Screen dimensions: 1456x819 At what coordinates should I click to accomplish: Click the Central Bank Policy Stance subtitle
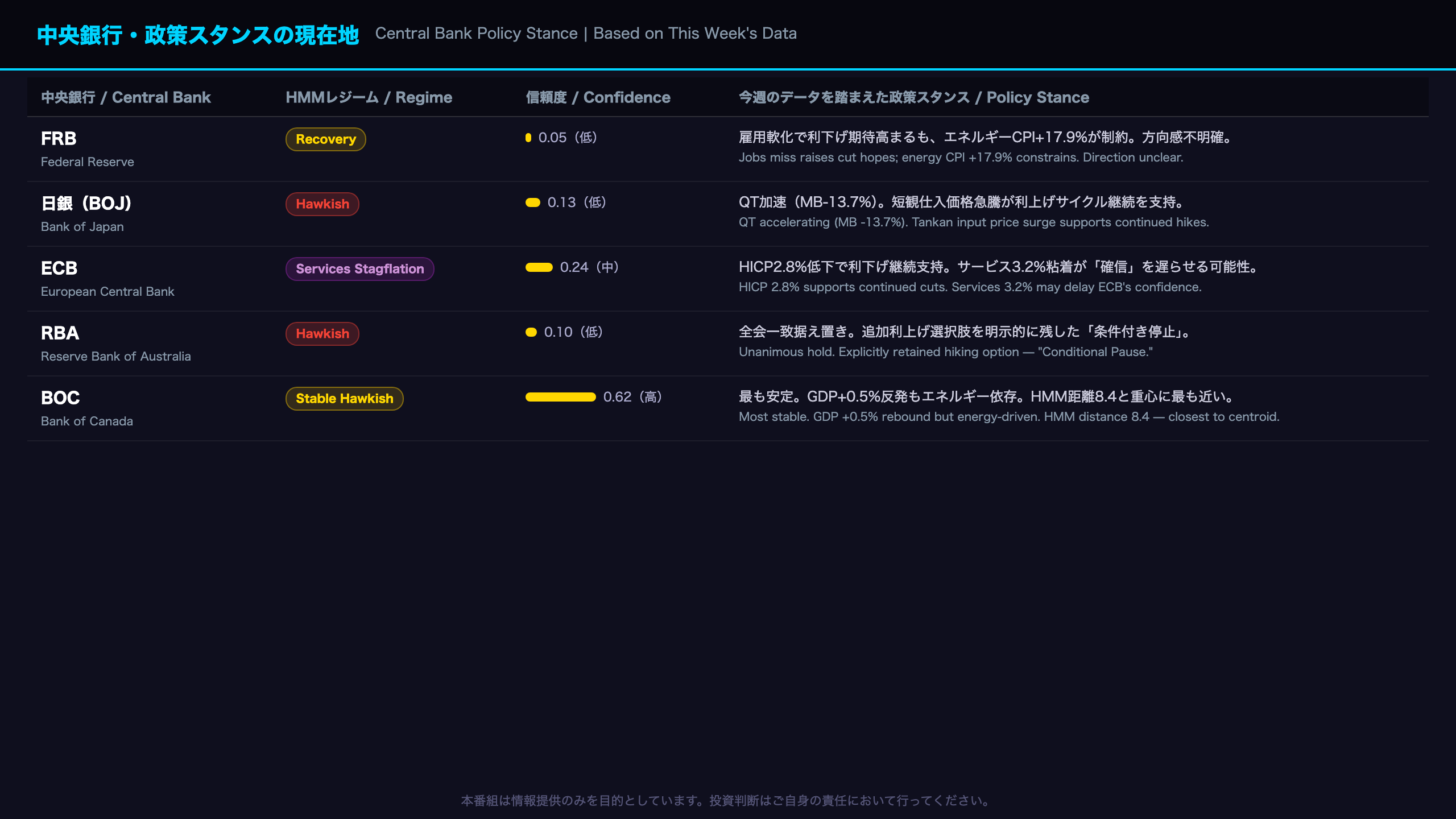pyautogui.click(x=586, y=34)
